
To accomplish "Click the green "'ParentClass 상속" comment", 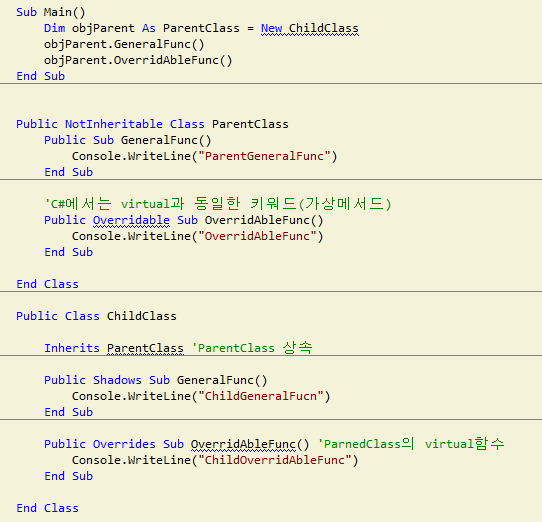I will (x=252, y=348).
